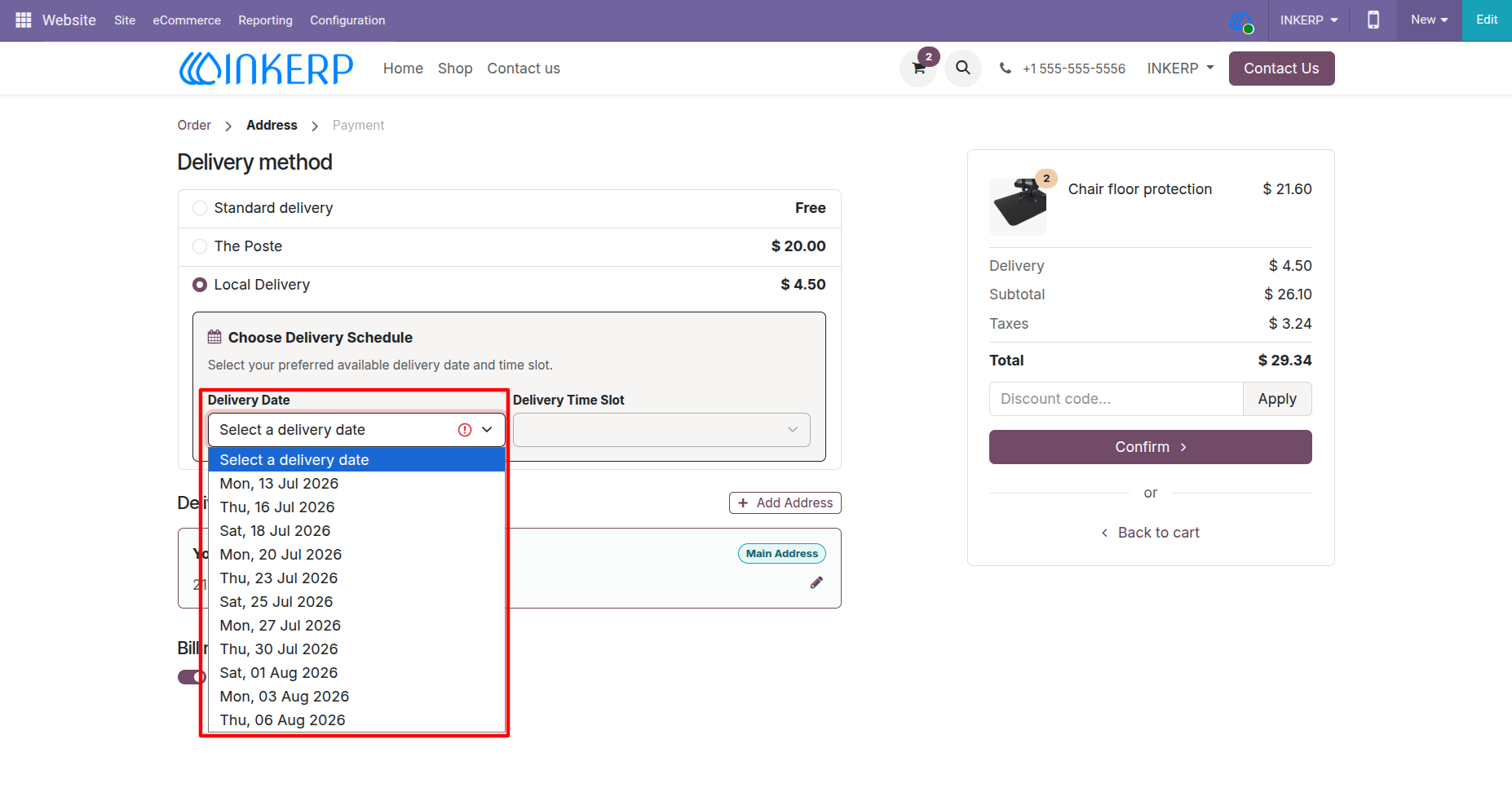The height and width of the screenshot is (788, 1512).
Task: Focus the Discount code input field
Action: pos(1116,399)
